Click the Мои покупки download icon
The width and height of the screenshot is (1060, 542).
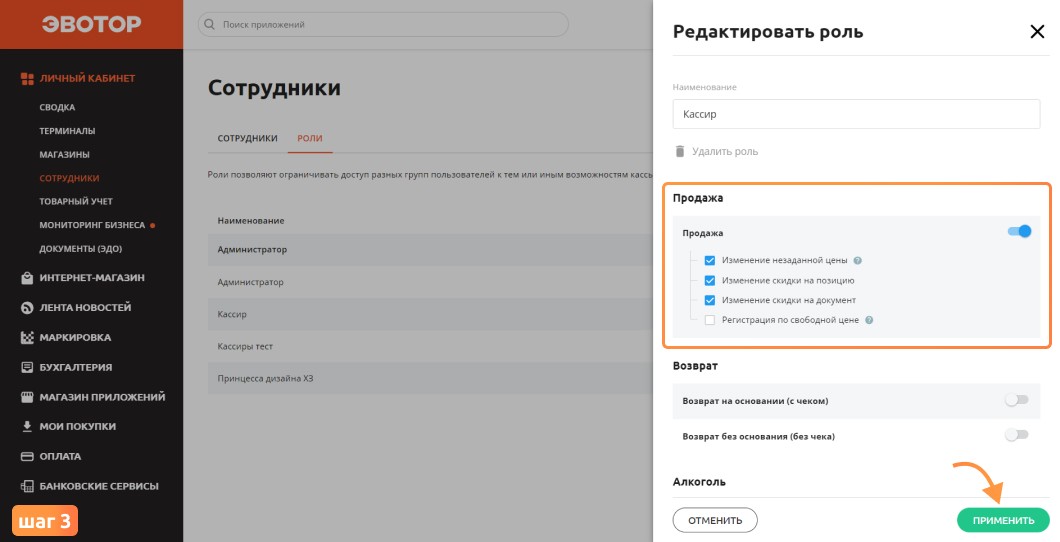(27, 426)
